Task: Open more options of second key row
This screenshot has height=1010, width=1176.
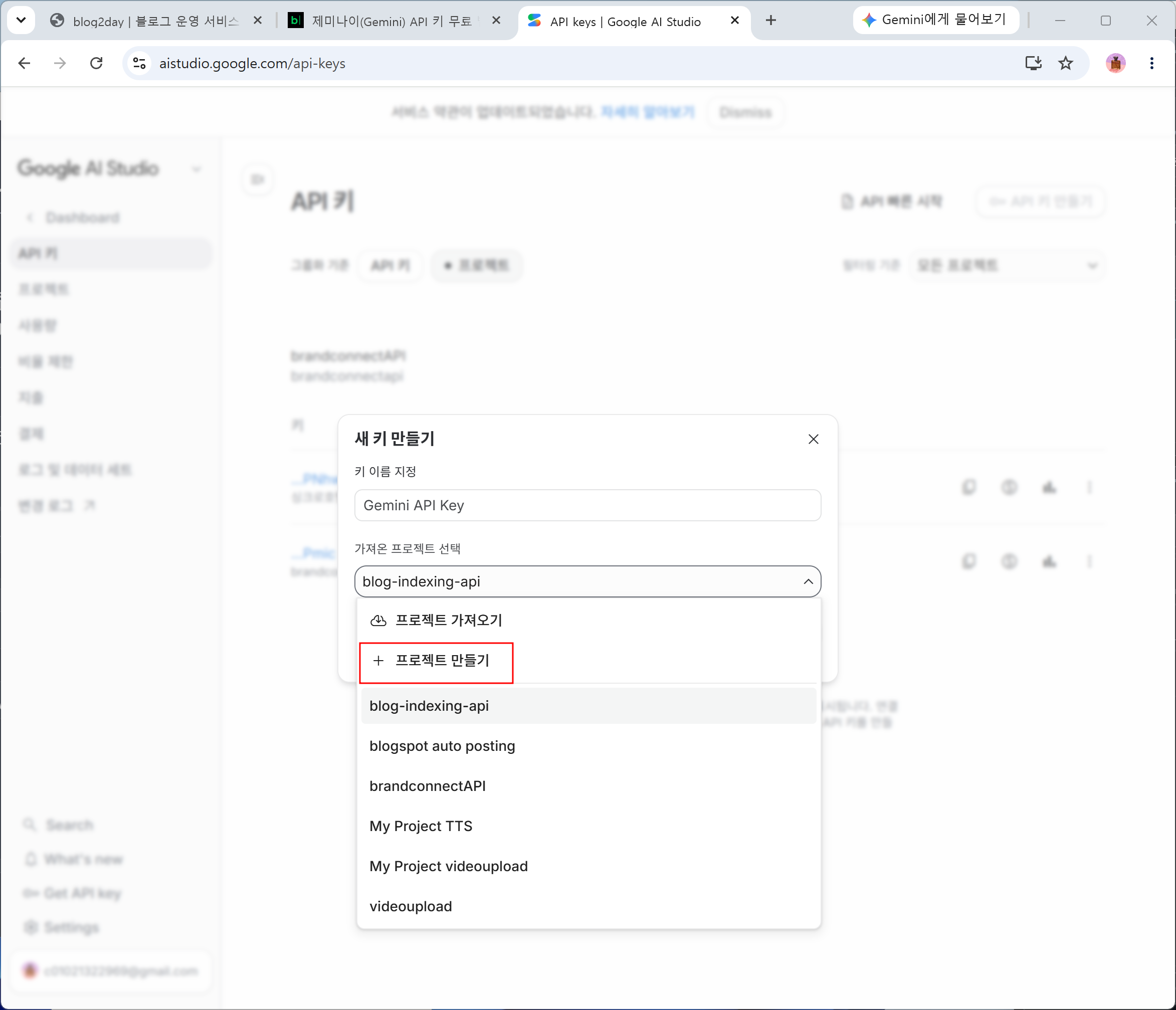Action: pos(1089,561)
